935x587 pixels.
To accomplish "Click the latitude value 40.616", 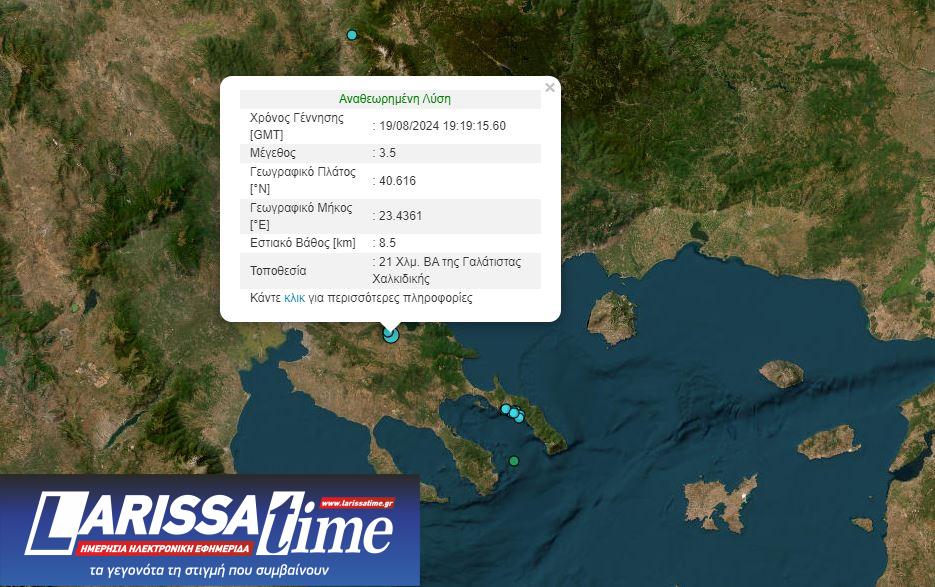I will pos(396,181).
